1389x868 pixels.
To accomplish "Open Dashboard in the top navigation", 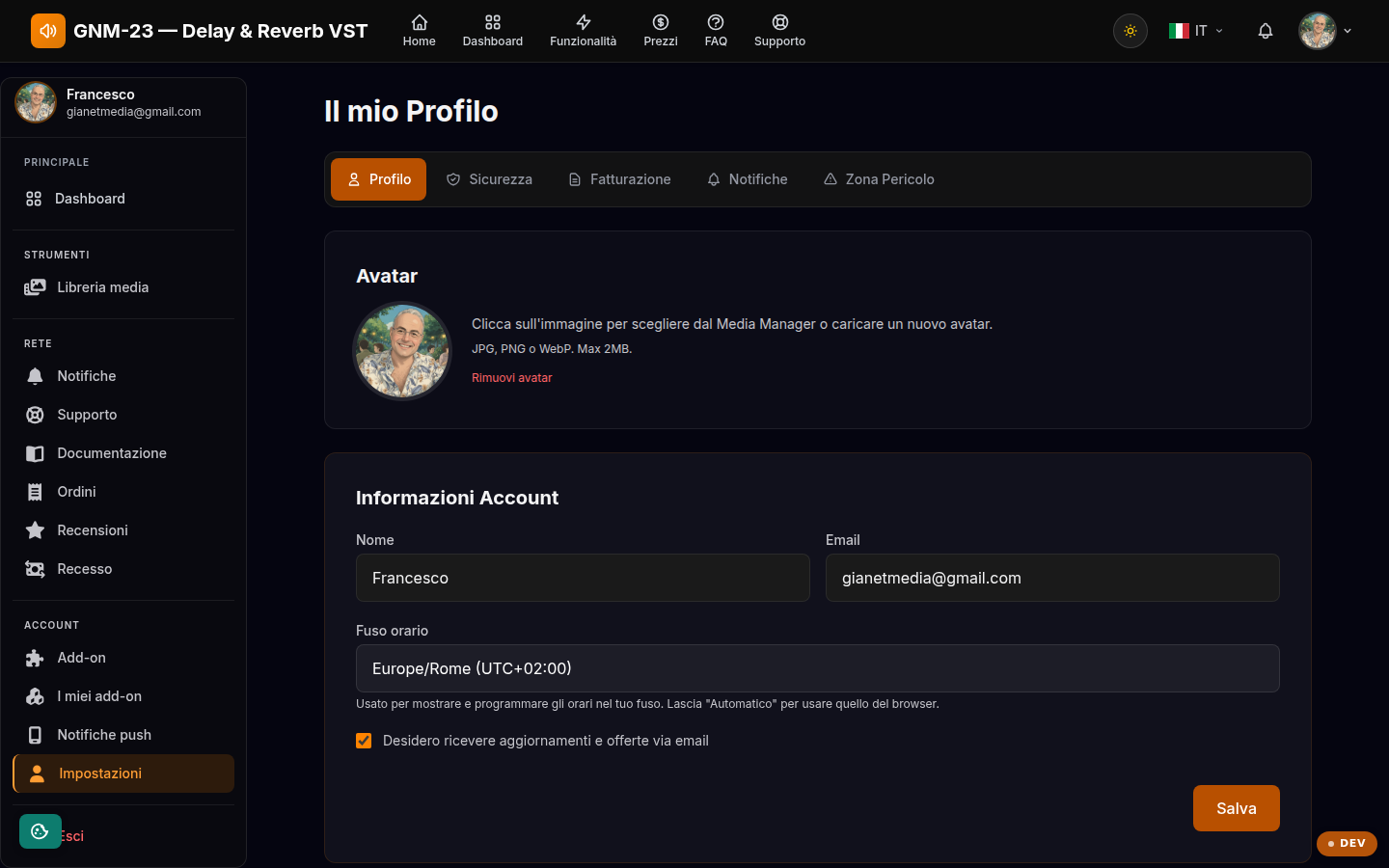I will tap(493, 31).
